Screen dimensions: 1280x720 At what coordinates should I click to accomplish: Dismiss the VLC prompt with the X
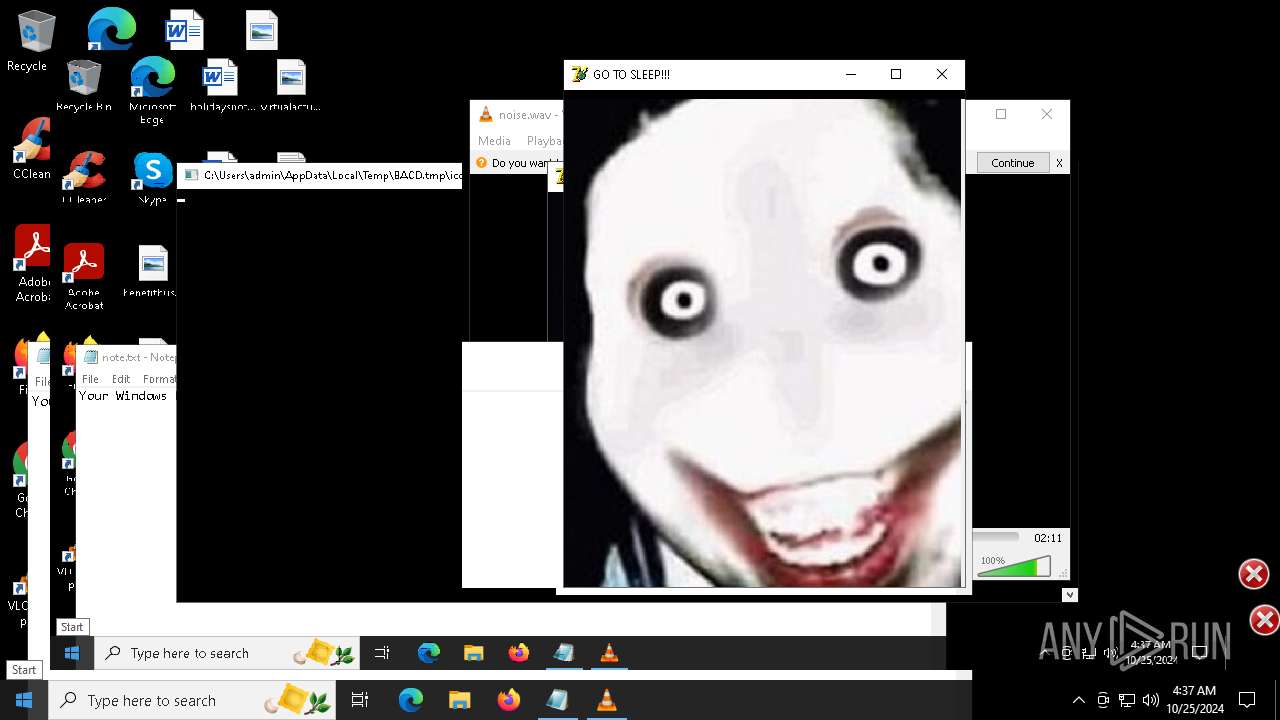coord(1059,163)
